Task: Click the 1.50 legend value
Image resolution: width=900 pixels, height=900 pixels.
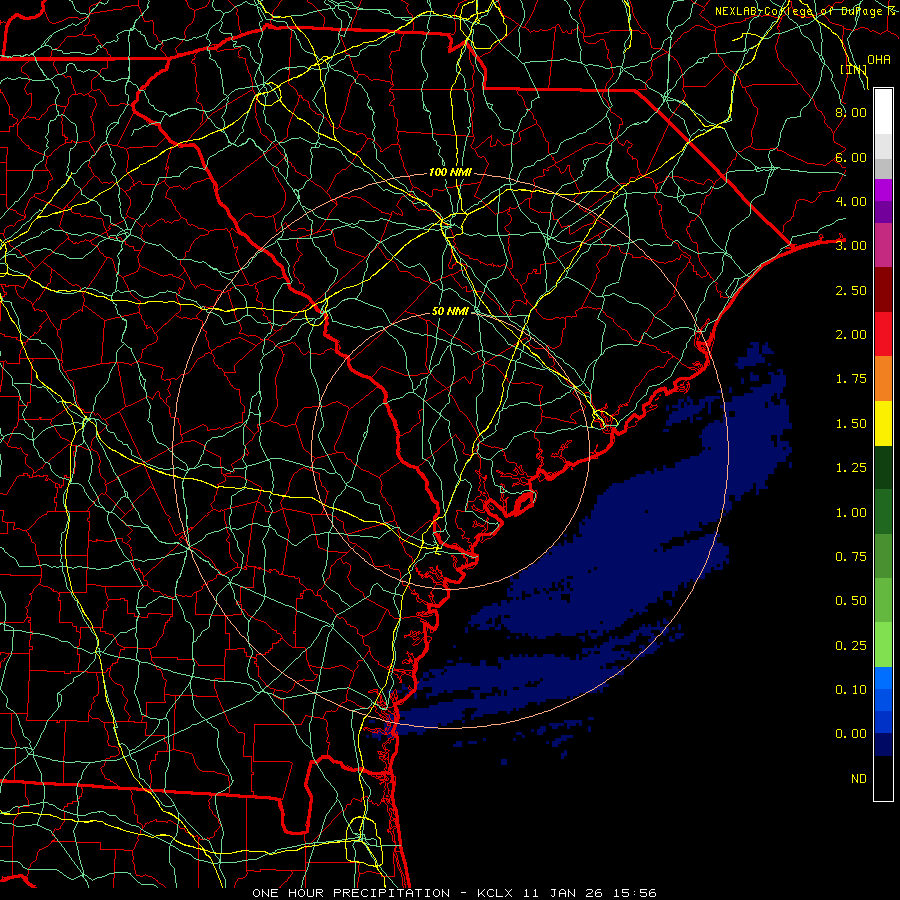Action: (x=851, y=424)
